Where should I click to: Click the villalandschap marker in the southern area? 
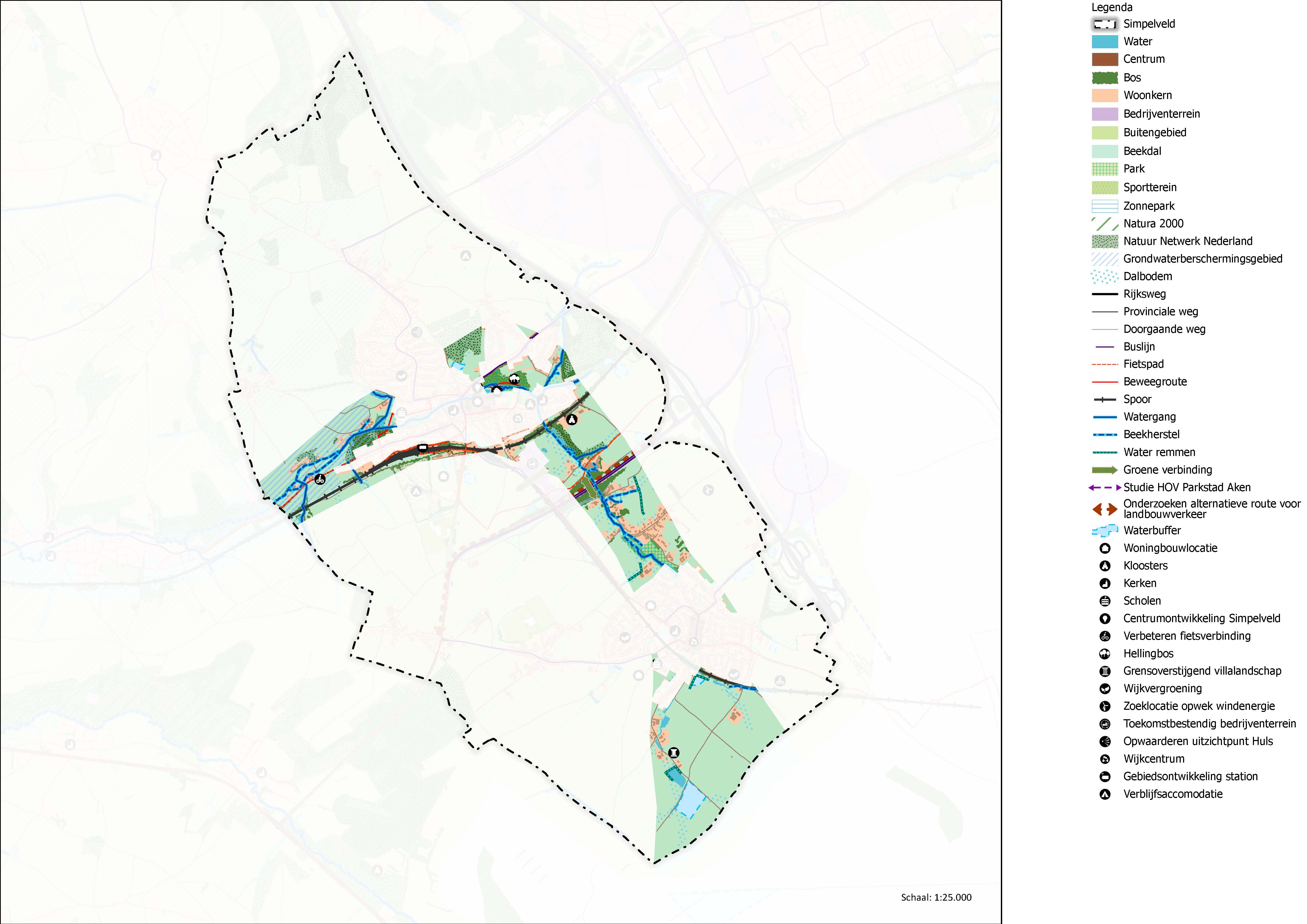(673, 753)
